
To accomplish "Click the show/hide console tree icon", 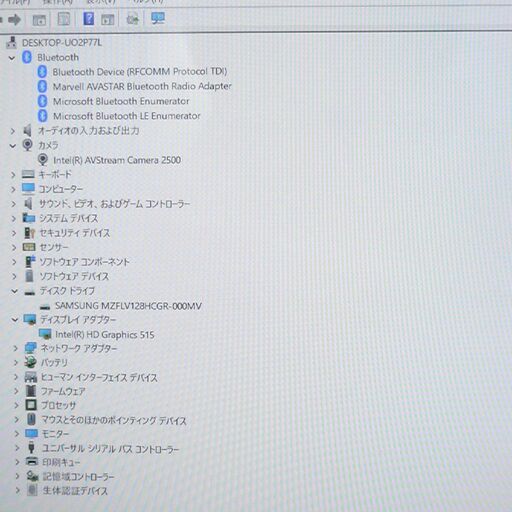I will tap(39, 20).
